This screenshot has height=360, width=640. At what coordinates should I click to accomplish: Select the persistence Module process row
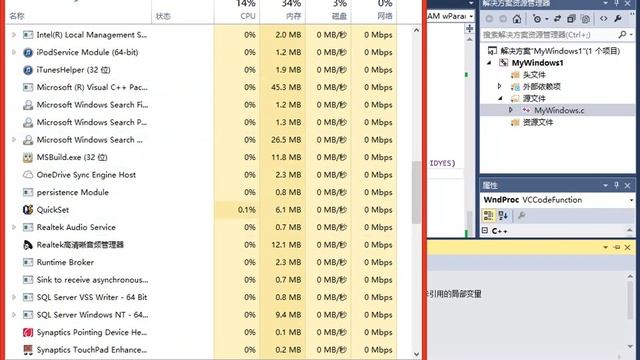[201, 192]
